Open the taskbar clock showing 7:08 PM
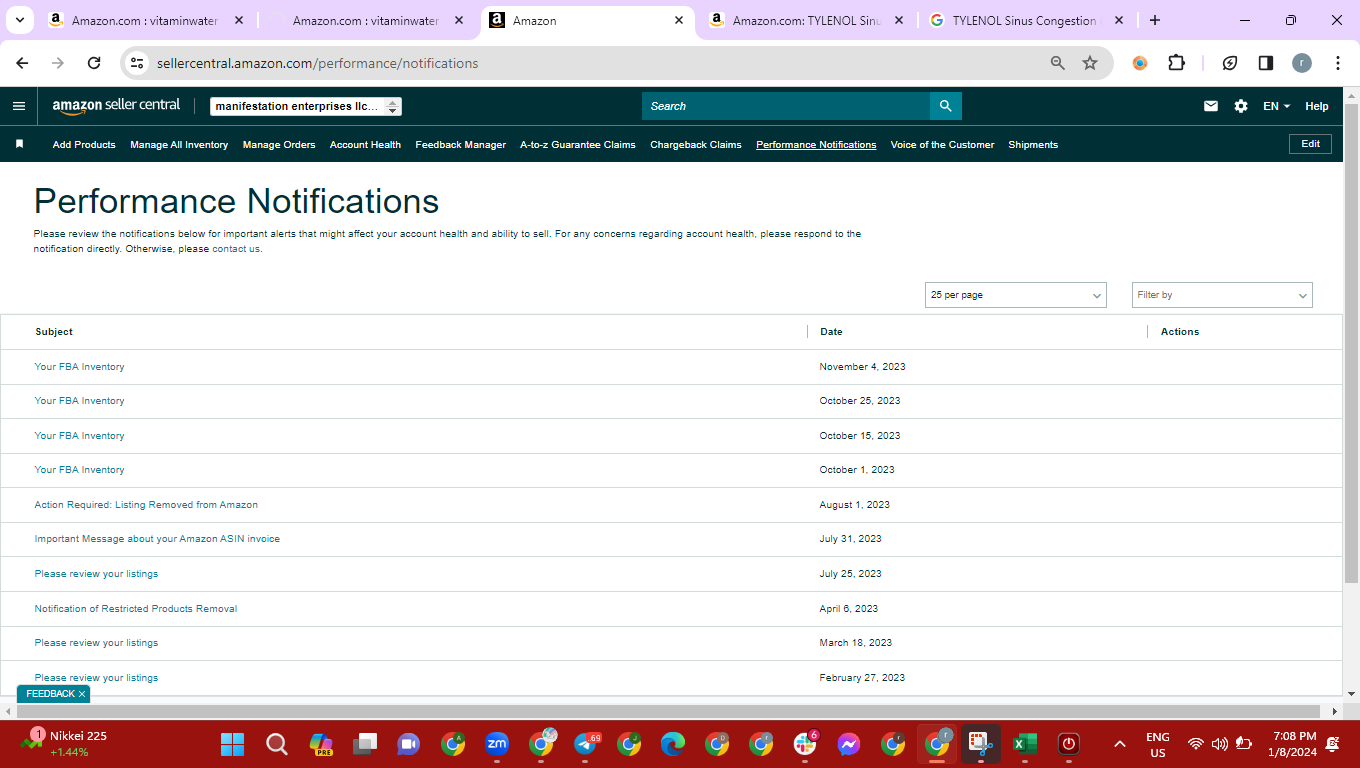Viewport: 1360px width, 768px height. tap(1295, 744)
